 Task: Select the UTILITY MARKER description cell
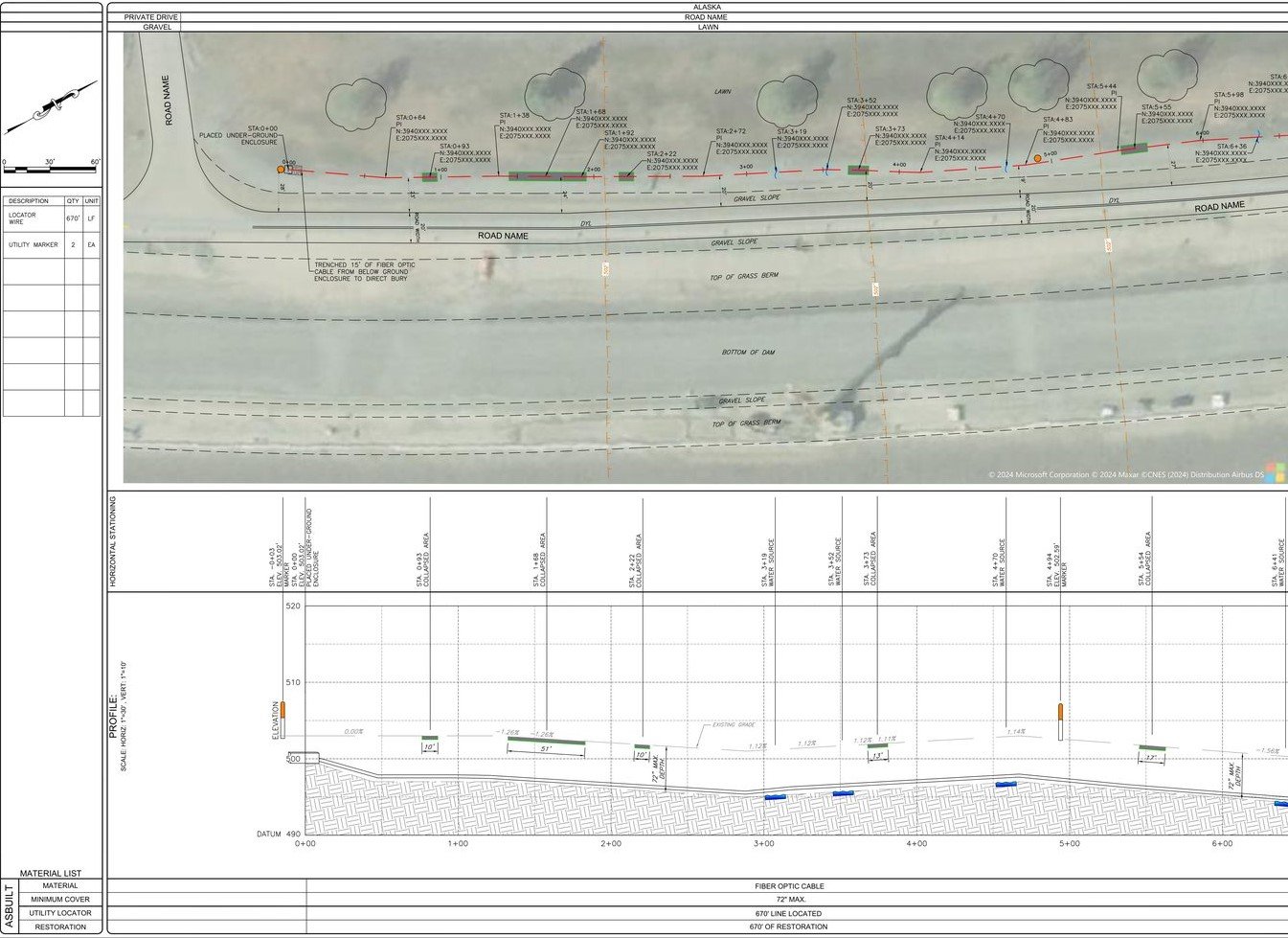pyautogui.click(x=34, y=245)
